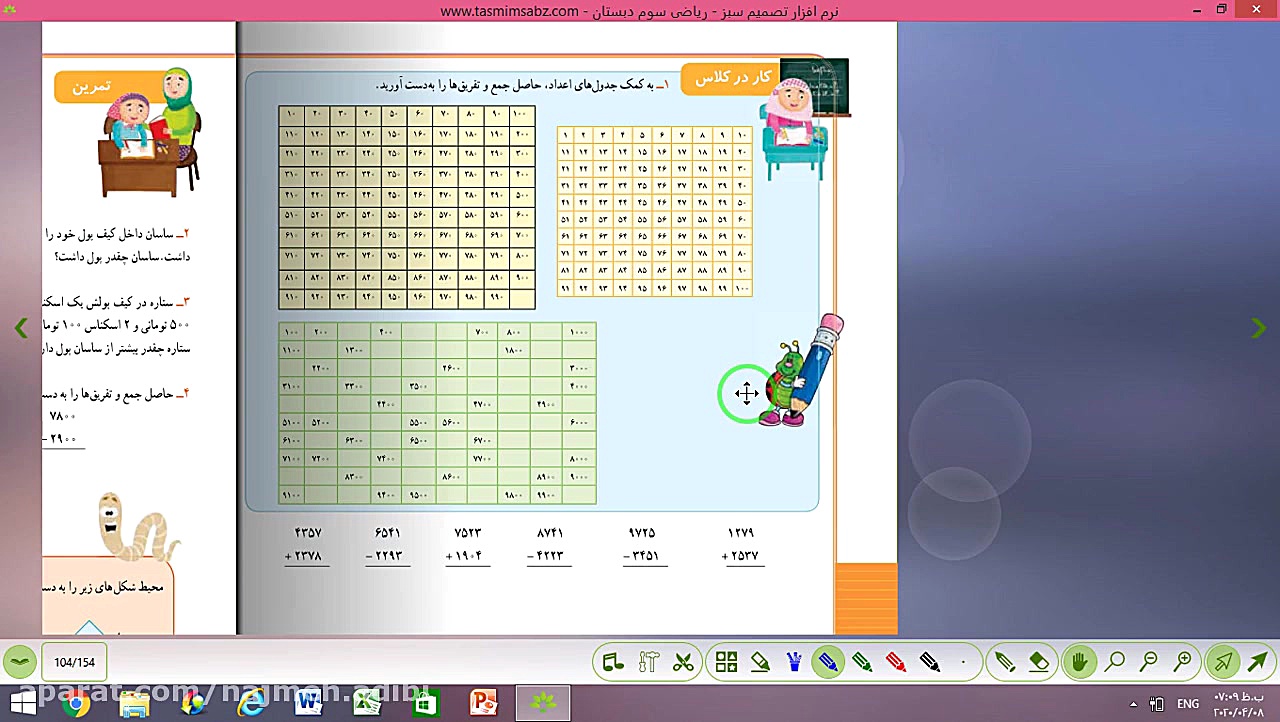This screenshot has height=722, width=1280.
Task: Click the ۴۳۵۷ + ۲۳۷۸ addition problem
Action: [x=307, y=545]
